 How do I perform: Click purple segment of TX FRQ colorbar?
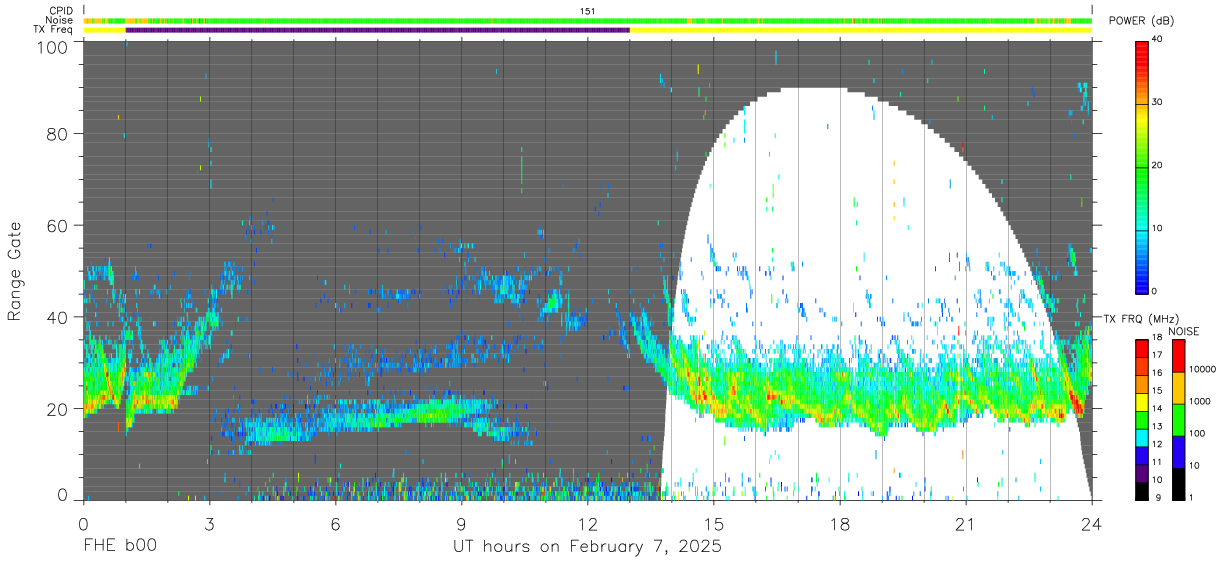pyautogui.click(x=1143, y=473)
